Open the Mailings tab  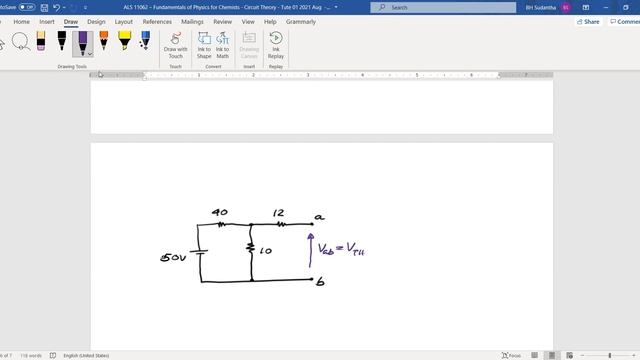(x=192, y=22)
